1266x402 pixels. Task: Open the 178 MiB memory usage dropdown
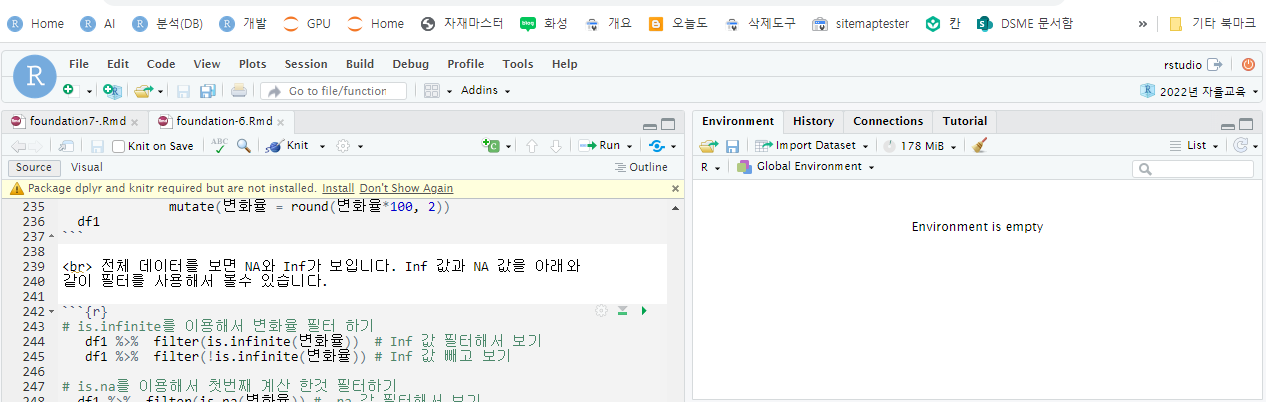click(921, 145)
